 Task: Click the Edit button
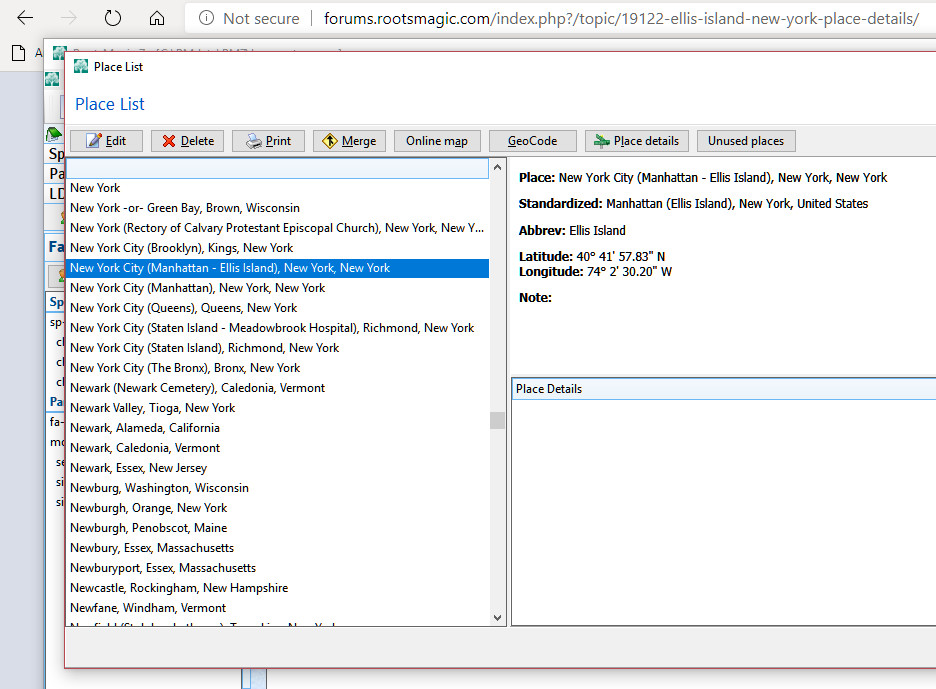tap(106, 141)
